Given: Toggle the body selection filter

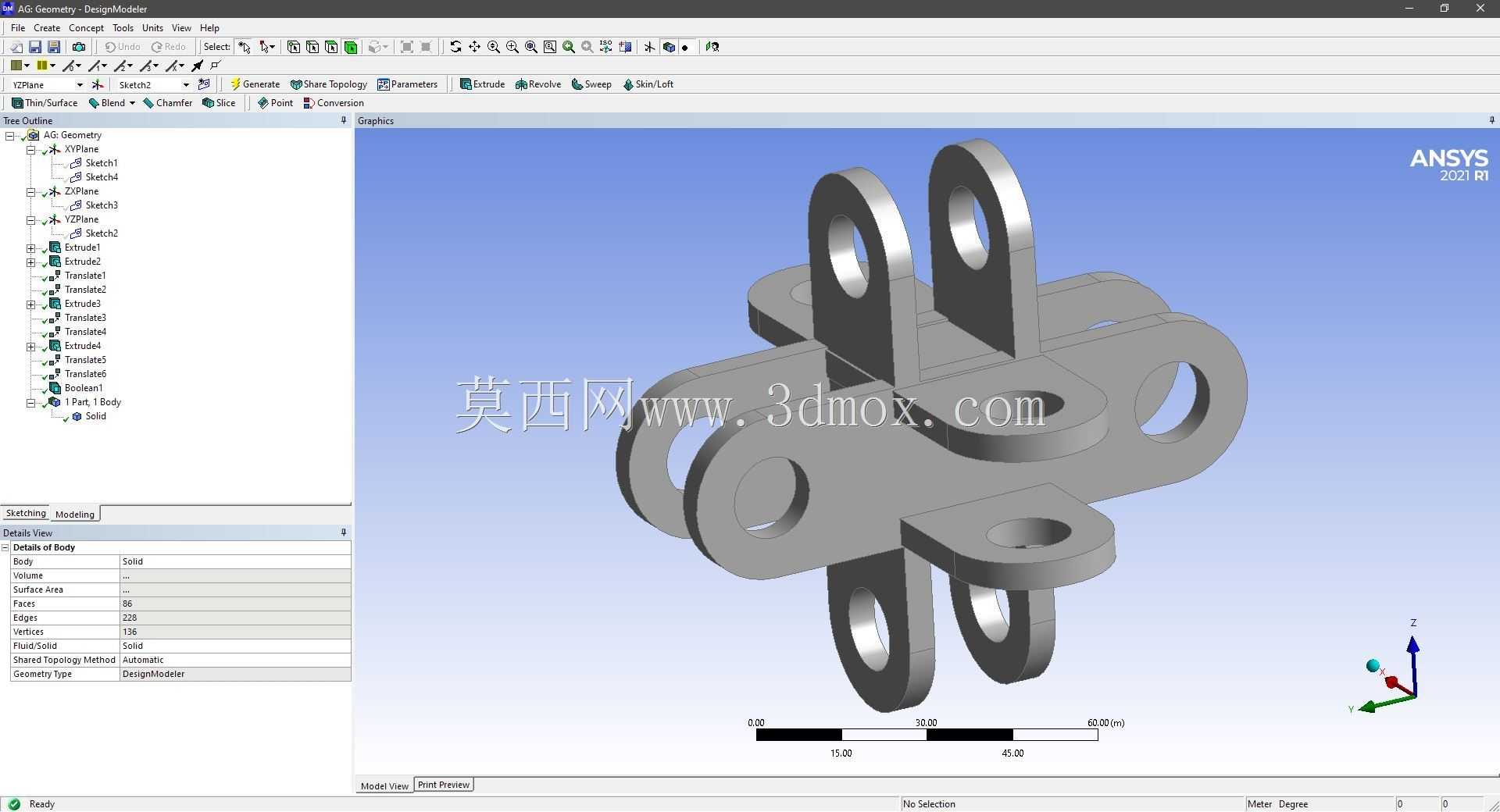Looking at the screenshot, I should (x=351, y=47).
